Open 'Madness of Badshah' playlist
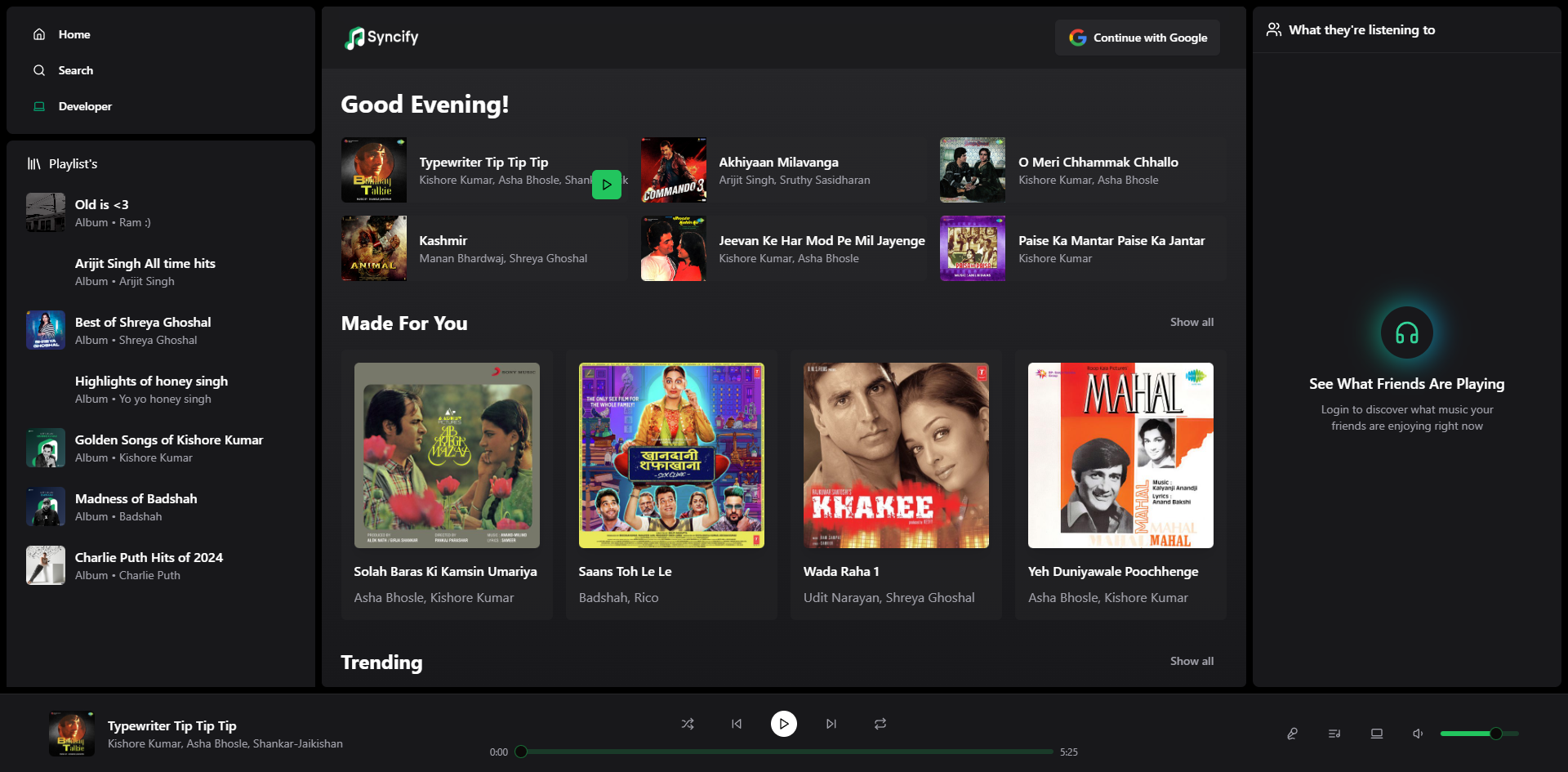1568x772 pixels. click(161, 506)
